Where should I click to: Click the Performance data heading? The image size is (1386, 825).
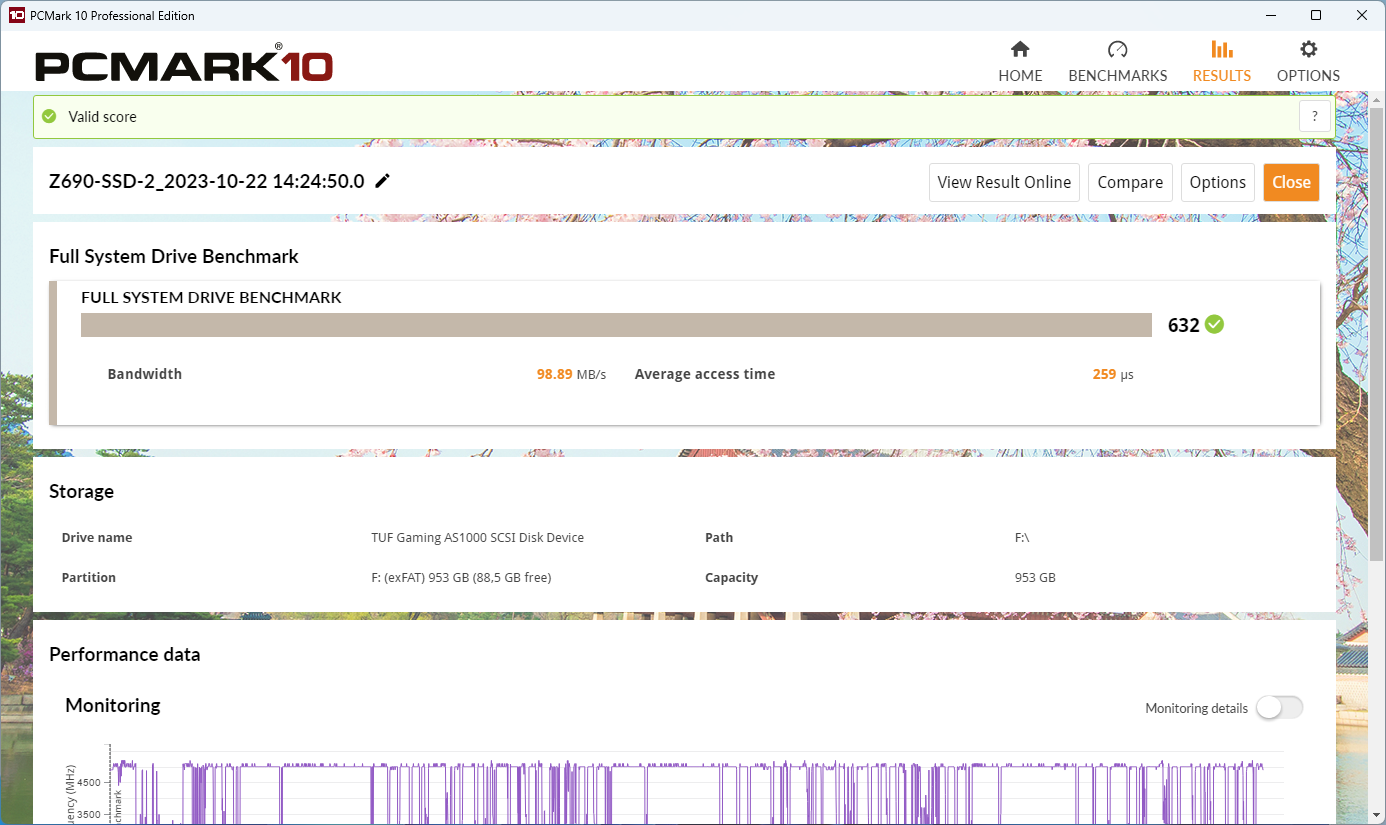click(x=125, y=655)
